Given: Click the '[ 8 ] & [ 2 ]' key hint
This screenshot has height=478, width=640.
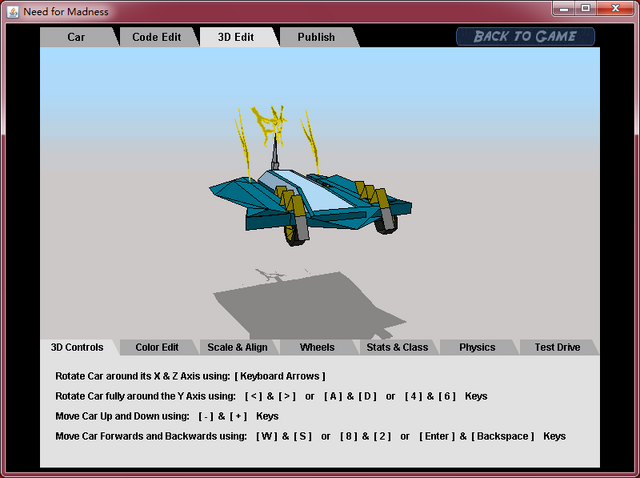Looking at the screenshot, I should coord(366,436).
